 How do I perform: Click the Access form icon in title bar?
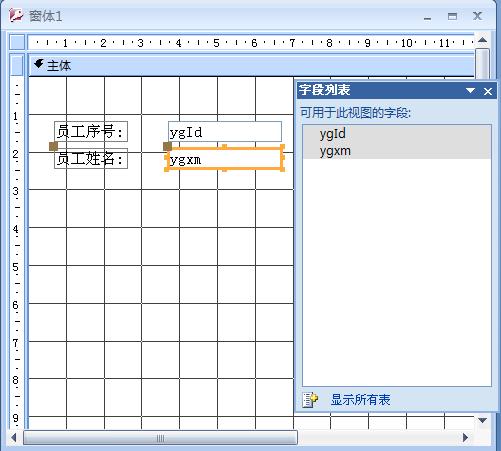[16, 15]
